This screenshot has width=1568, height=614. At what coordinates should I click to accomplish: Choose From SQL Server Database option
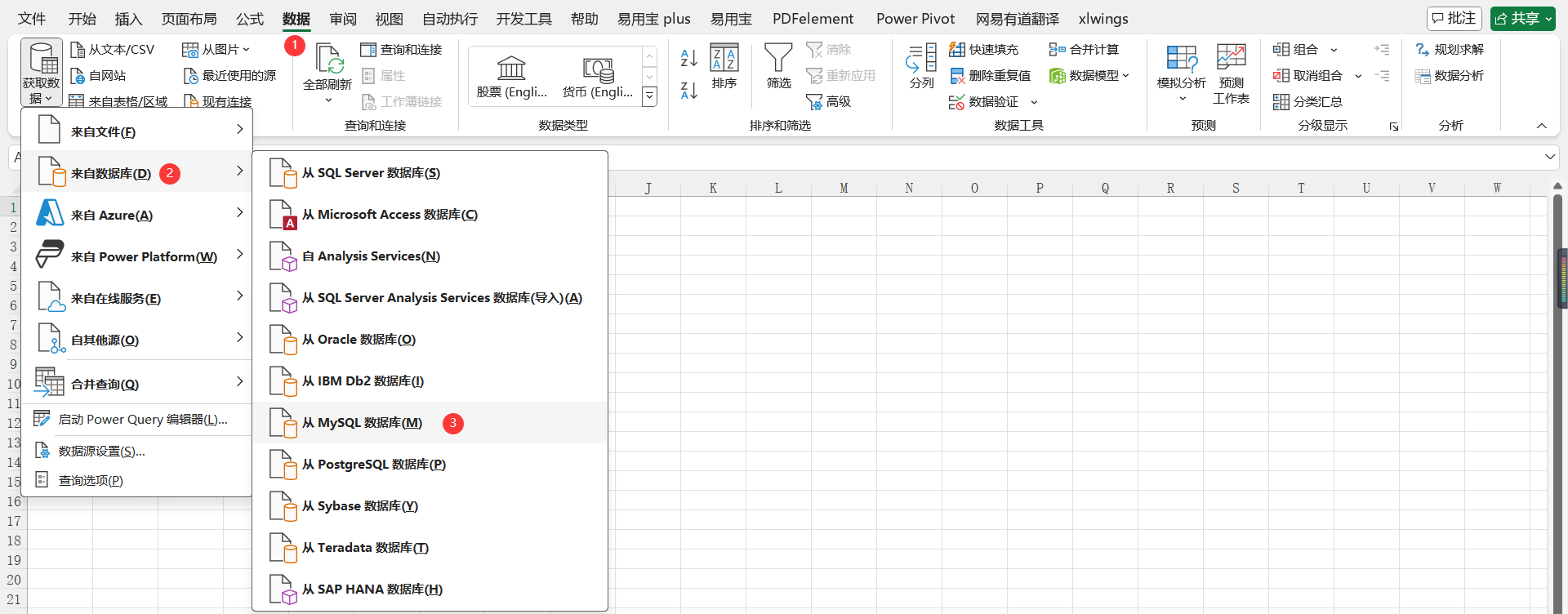point(430,172)
